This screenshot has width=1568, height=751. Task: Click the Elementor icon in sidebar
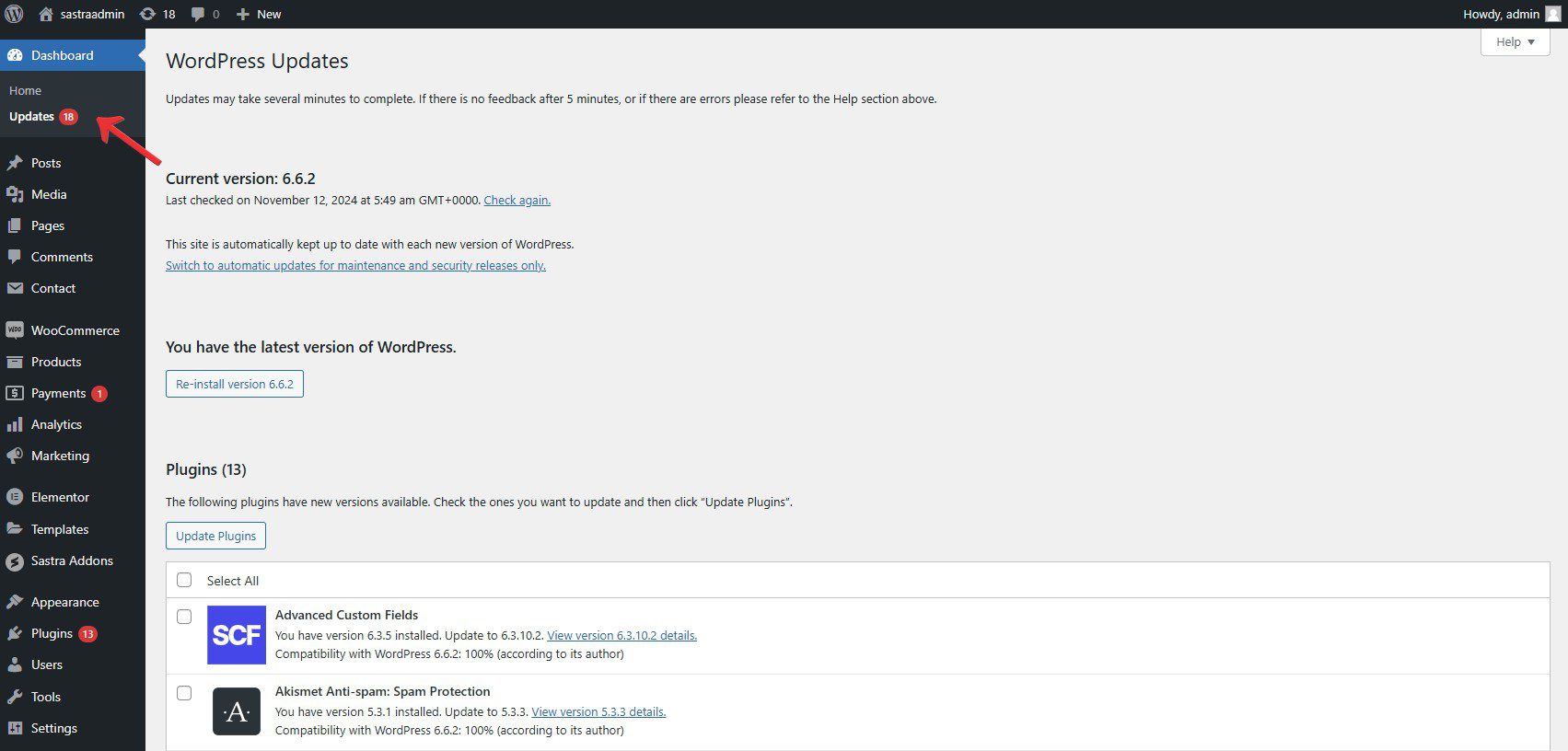15,497
